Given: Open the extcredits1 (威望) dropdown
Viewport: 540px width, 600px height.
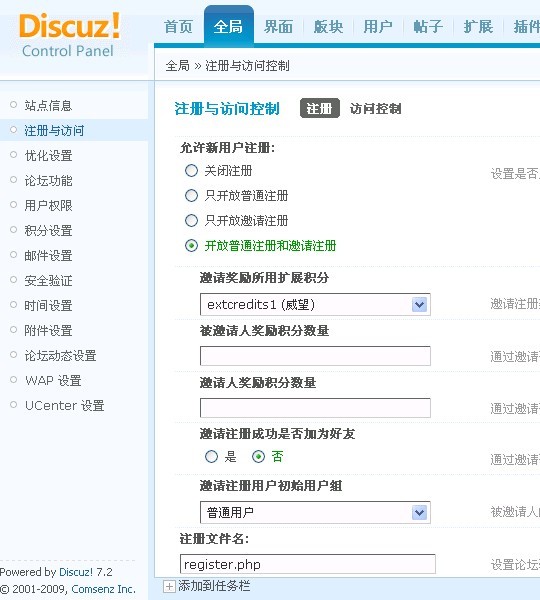Looking at the screenshot, I should 315,305.
